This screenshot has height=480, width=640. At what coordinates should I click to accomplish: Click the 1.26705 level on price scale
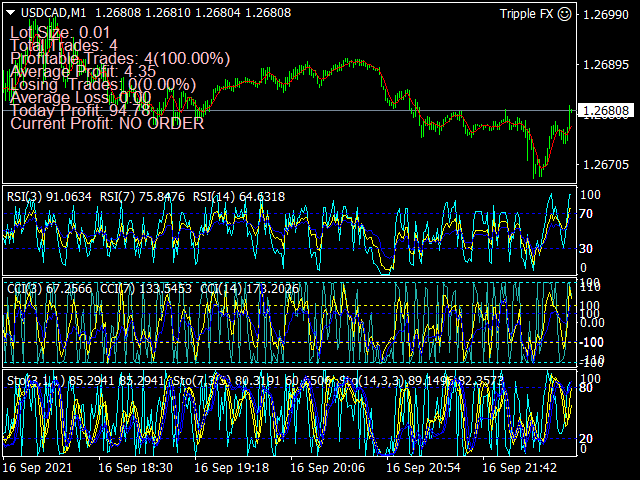[x=606, y=164]
